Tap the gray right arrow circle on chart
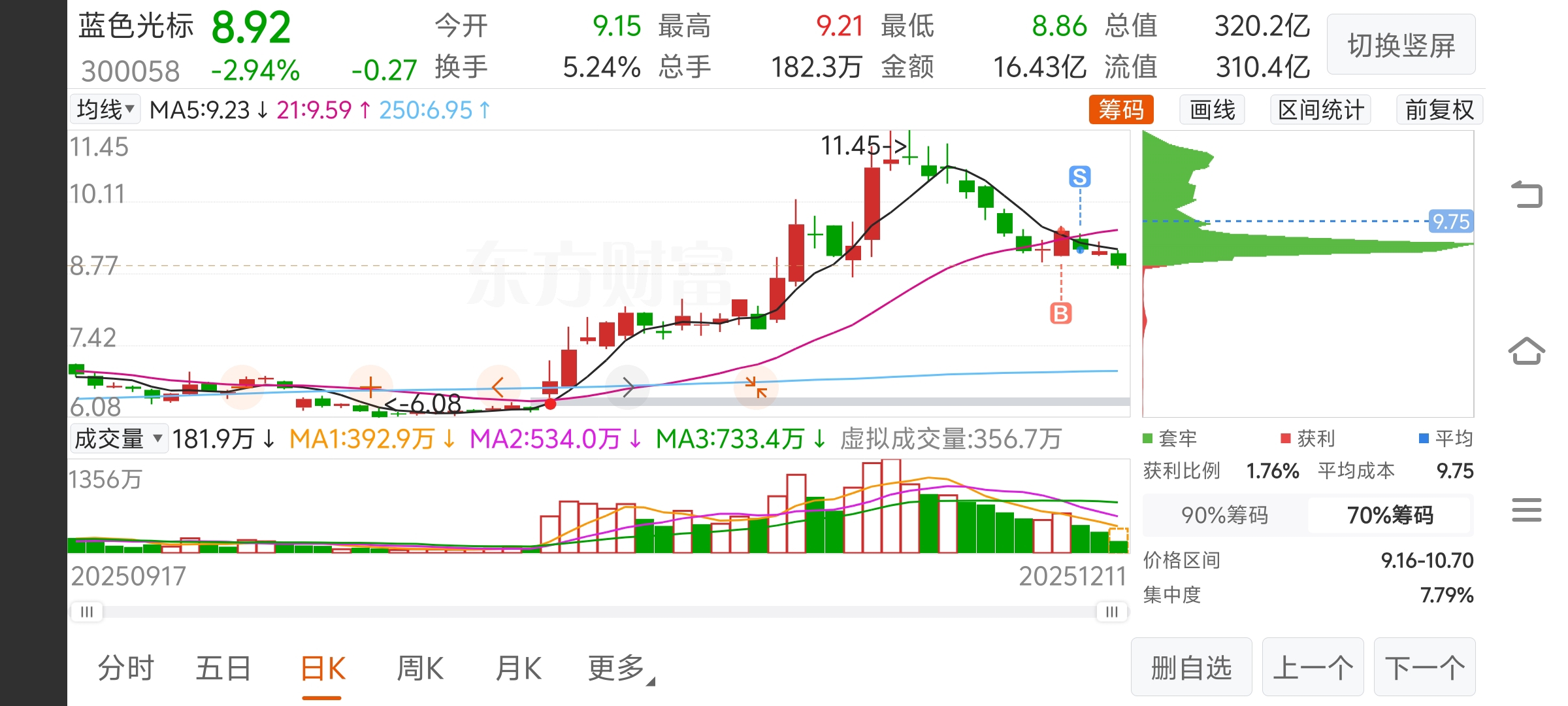The image size is (1568, 706). (627, 387)
